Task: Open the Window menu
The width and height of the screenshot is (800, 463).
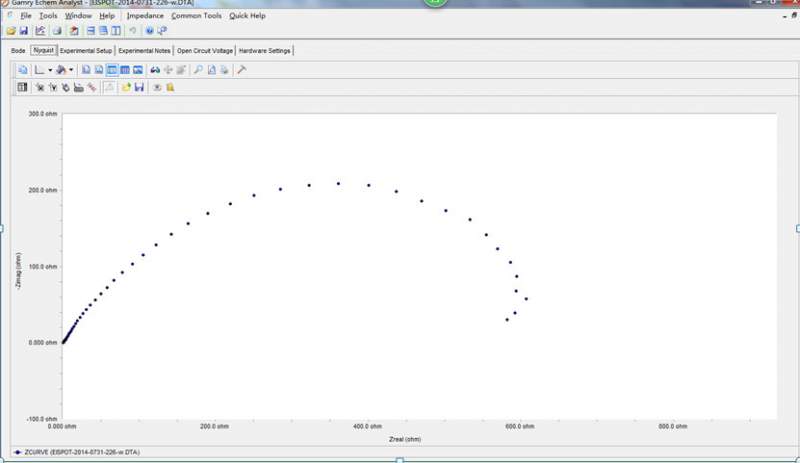Action: point(79,16)
